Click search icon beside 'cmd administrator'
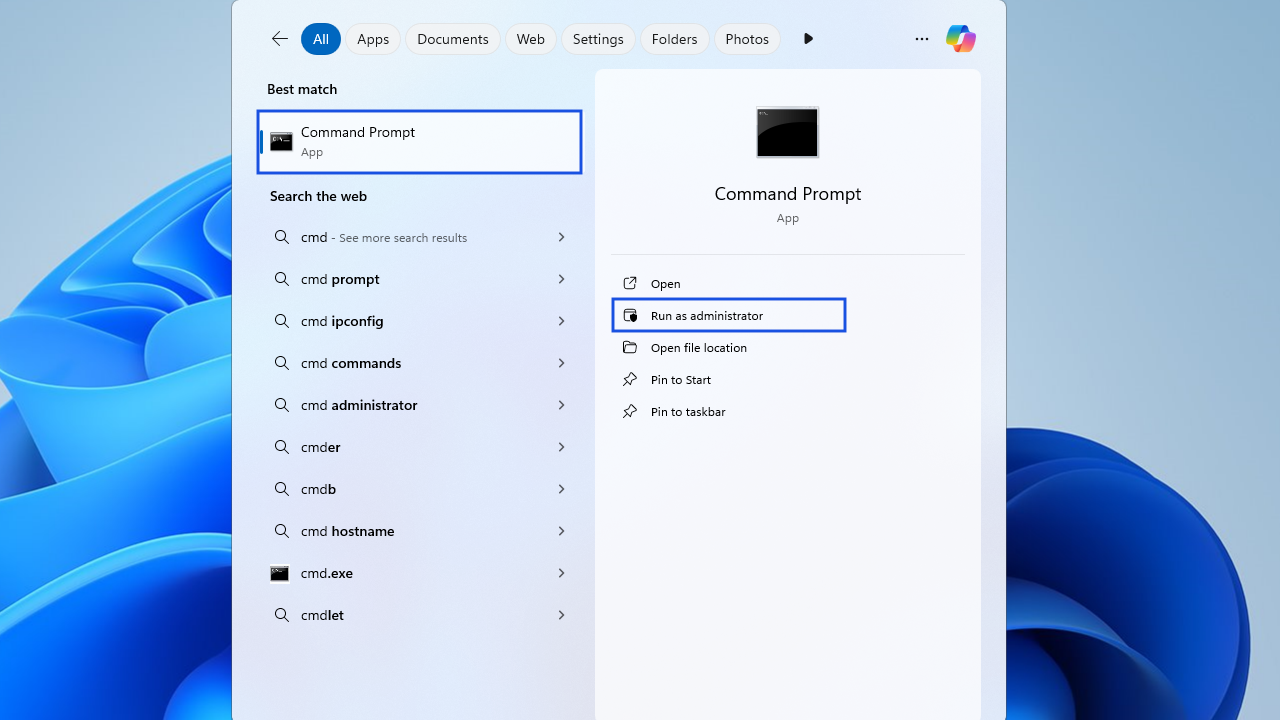Viewport: 1280px width, 720px height. tap(282, 405)
